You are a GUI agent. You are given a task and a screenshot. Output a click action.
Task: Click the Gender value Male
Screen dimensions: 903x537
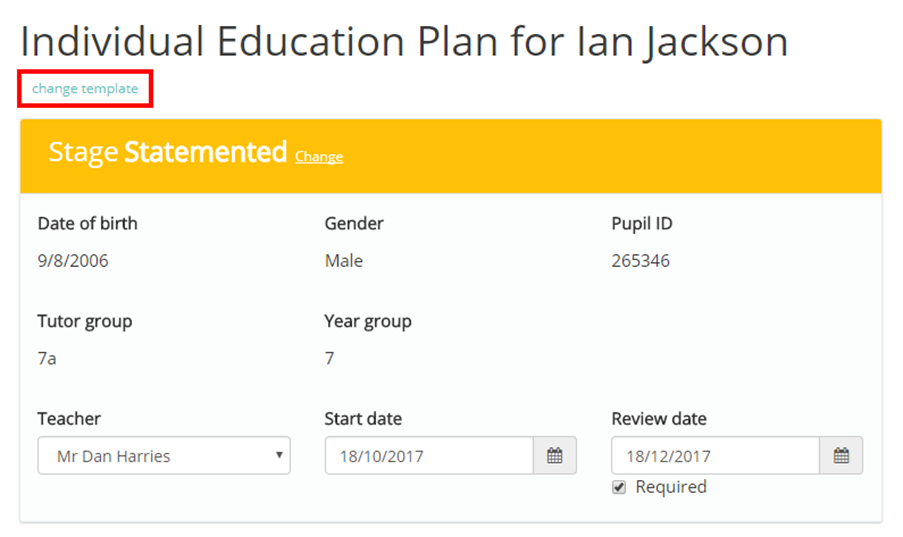tap(344, 261)
